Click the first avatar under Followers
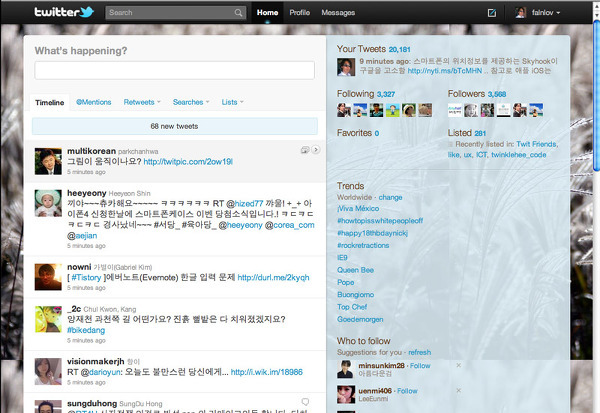The height and width of the screenshot is (413, 600). [x=455, y=110]
